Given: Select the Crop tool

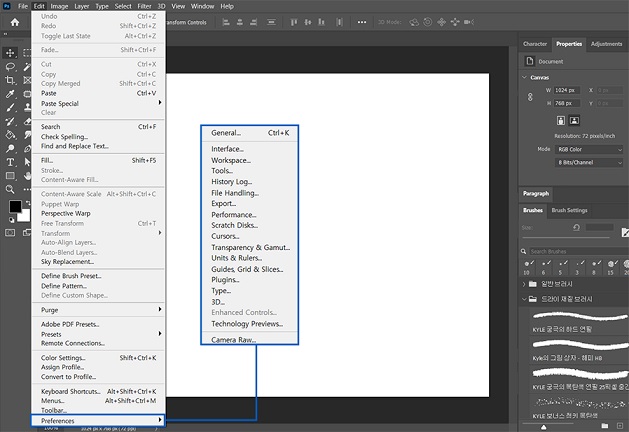Looking at the screenshot, I should click(10, 80).
